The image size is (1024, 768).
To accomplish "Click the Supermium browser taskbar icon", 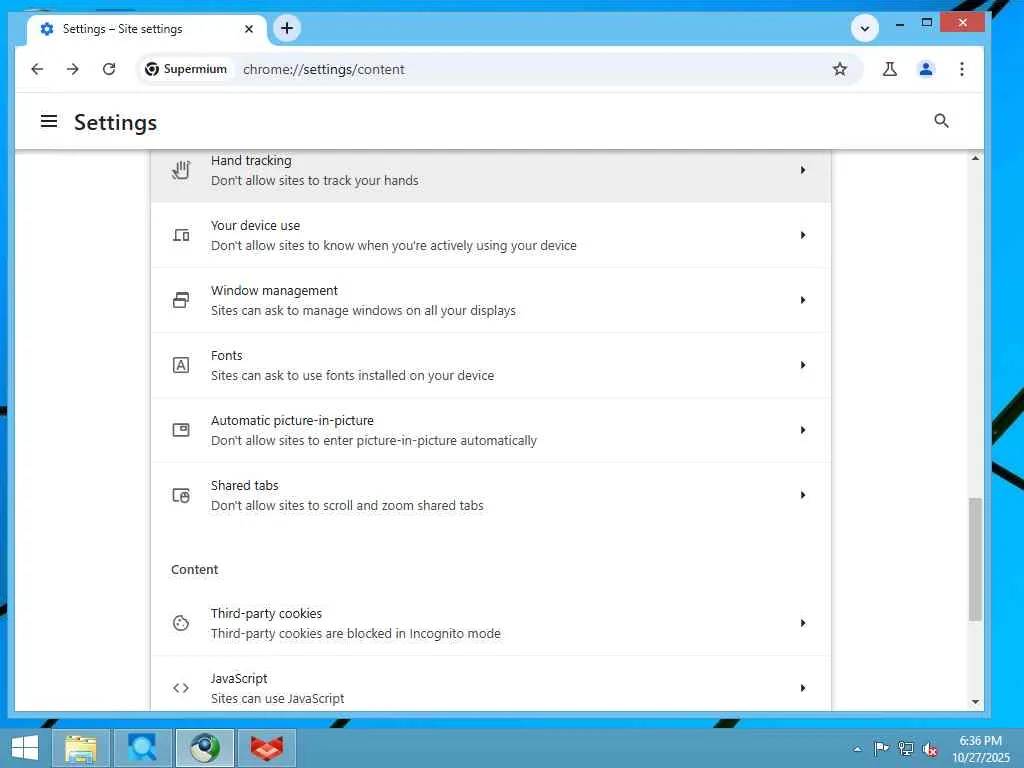I will [204, 748].
